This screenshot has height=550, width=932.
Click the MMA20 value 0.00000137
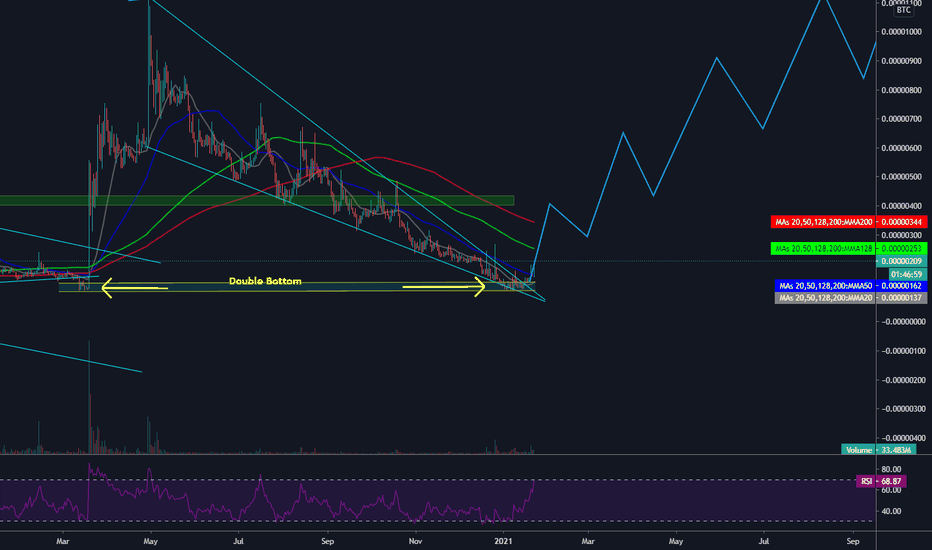902,298
